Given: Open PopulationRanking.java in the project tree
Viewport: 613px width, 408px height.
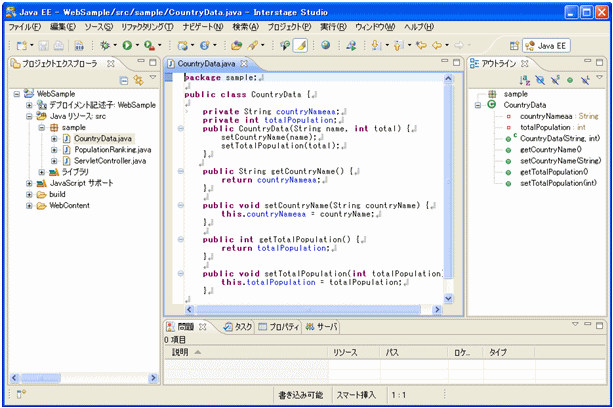Looking at the screenshot, I should 110,149.
